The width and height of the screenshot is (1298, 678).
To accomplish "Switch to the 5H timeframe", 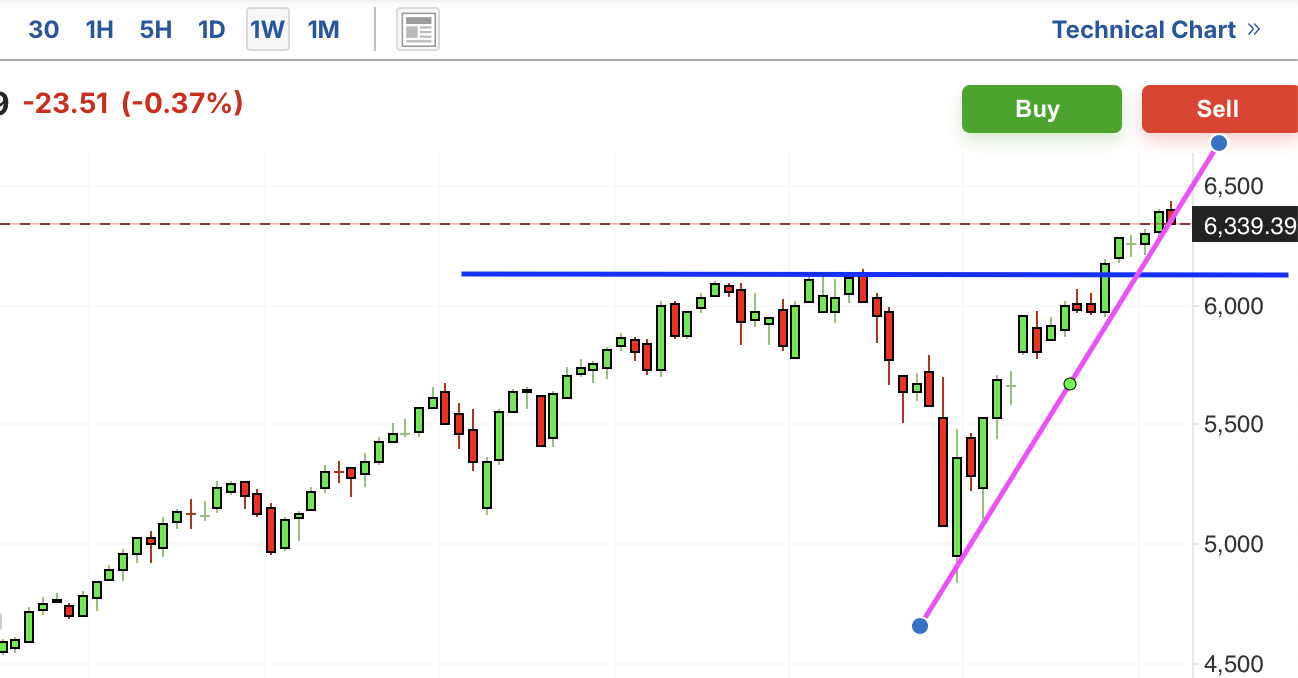I will 156,30.
